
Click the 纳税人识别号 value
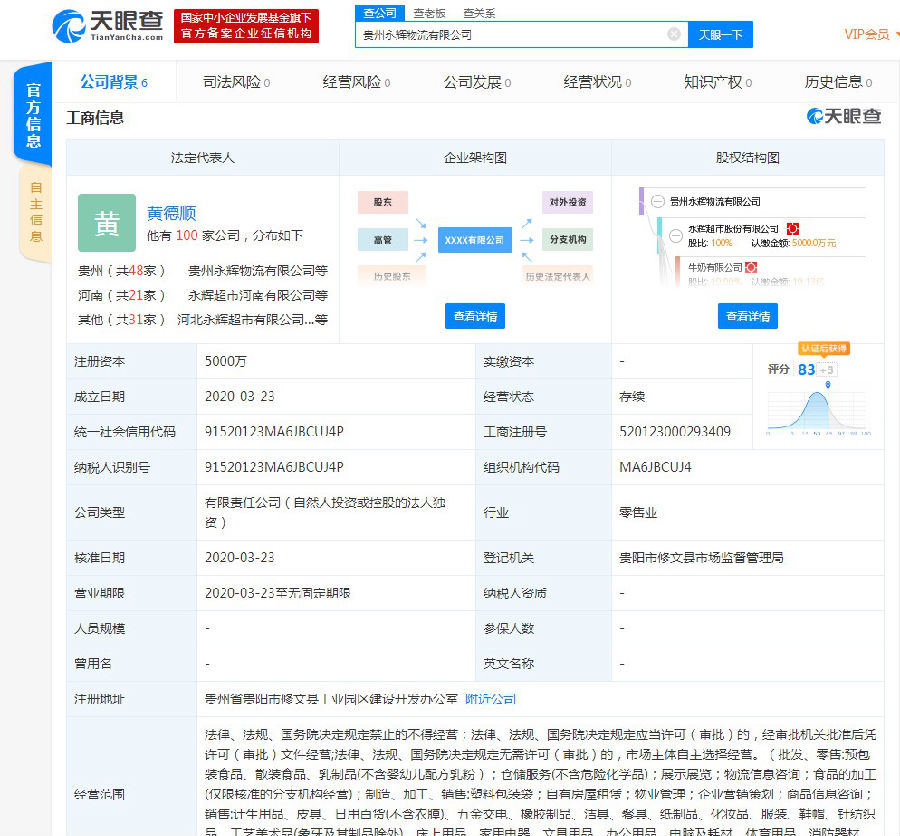pyautogui.click(x=274, y=467)
